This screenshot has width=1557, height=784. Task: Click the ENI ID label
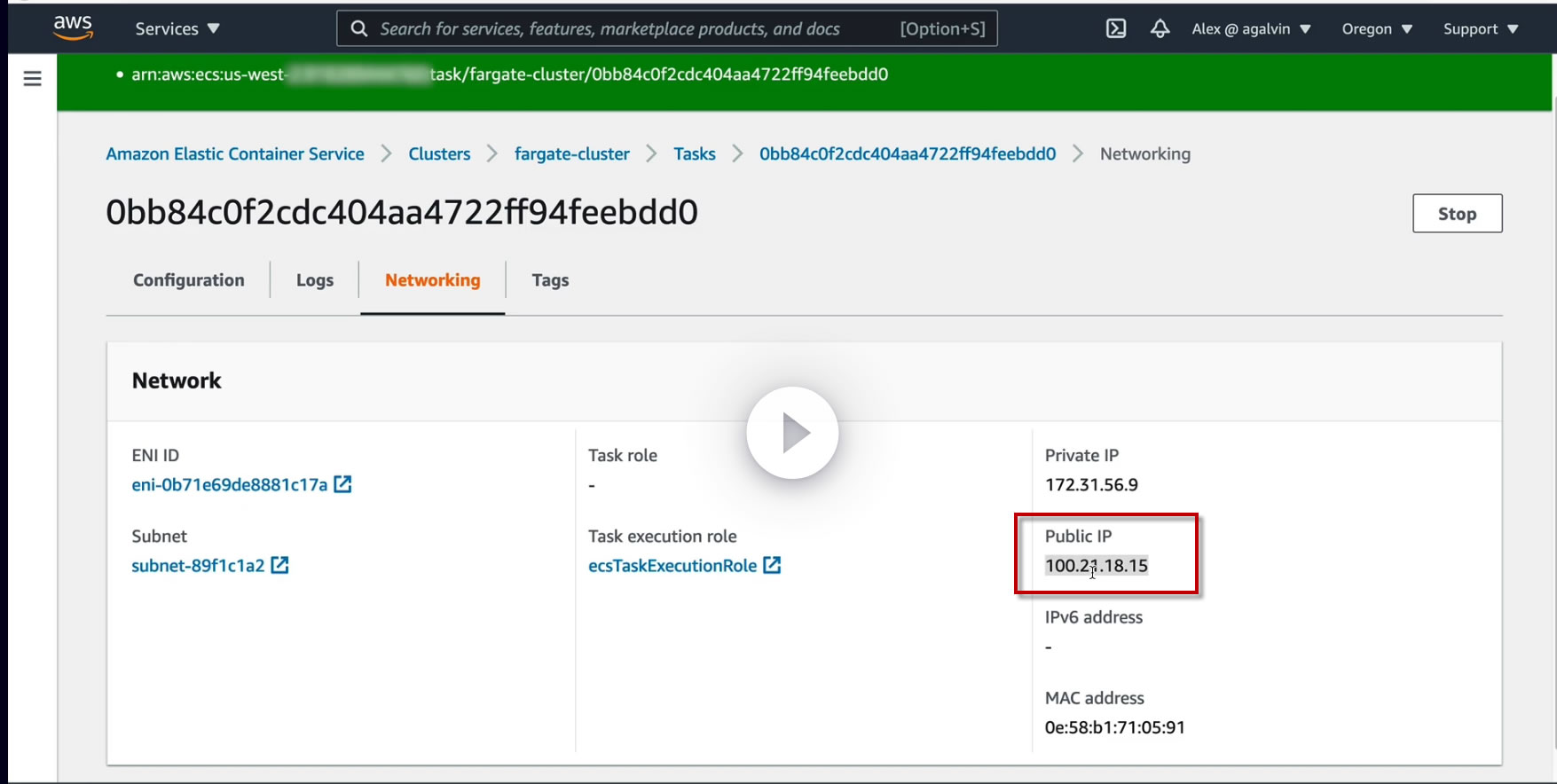click(x=155, y=456)
